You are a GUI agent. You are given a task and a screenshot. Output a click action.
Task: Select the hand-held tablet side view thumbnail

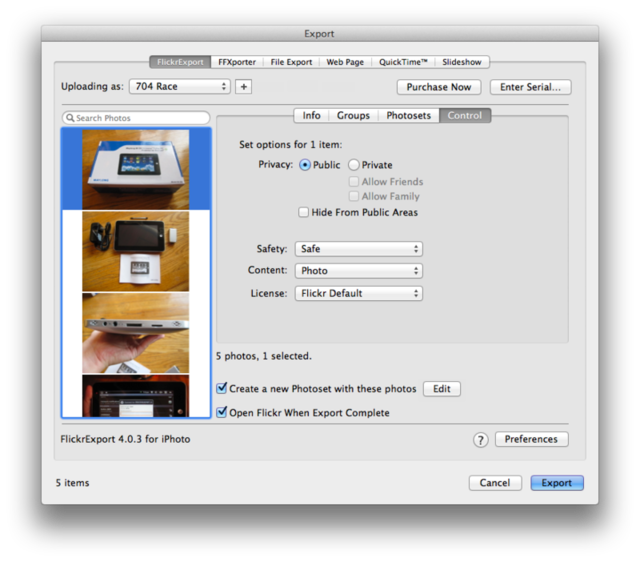pyautogui.click(x=136, y=333)
